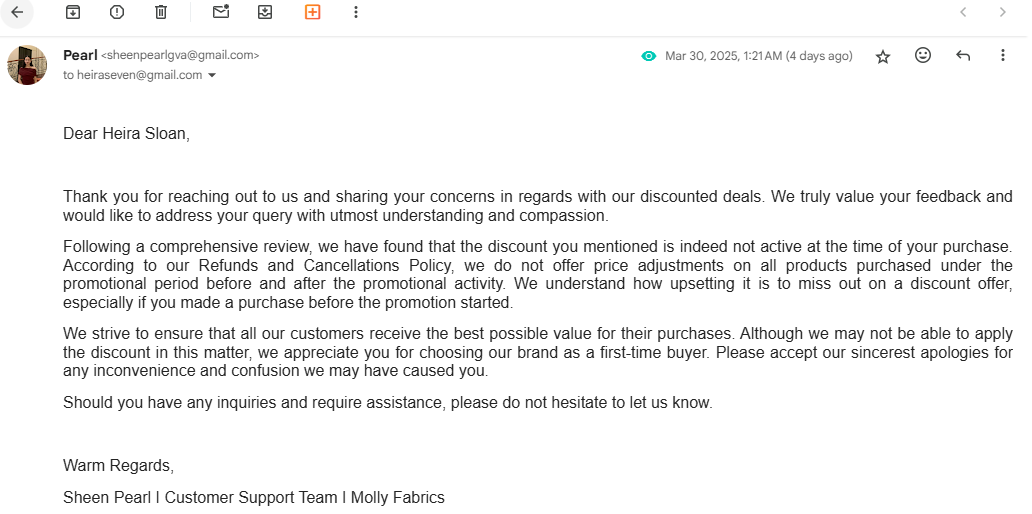The width and height of the screenshot is (1032, 514).
Task: Mark the email as unread
Action: [x=221, y=12]
